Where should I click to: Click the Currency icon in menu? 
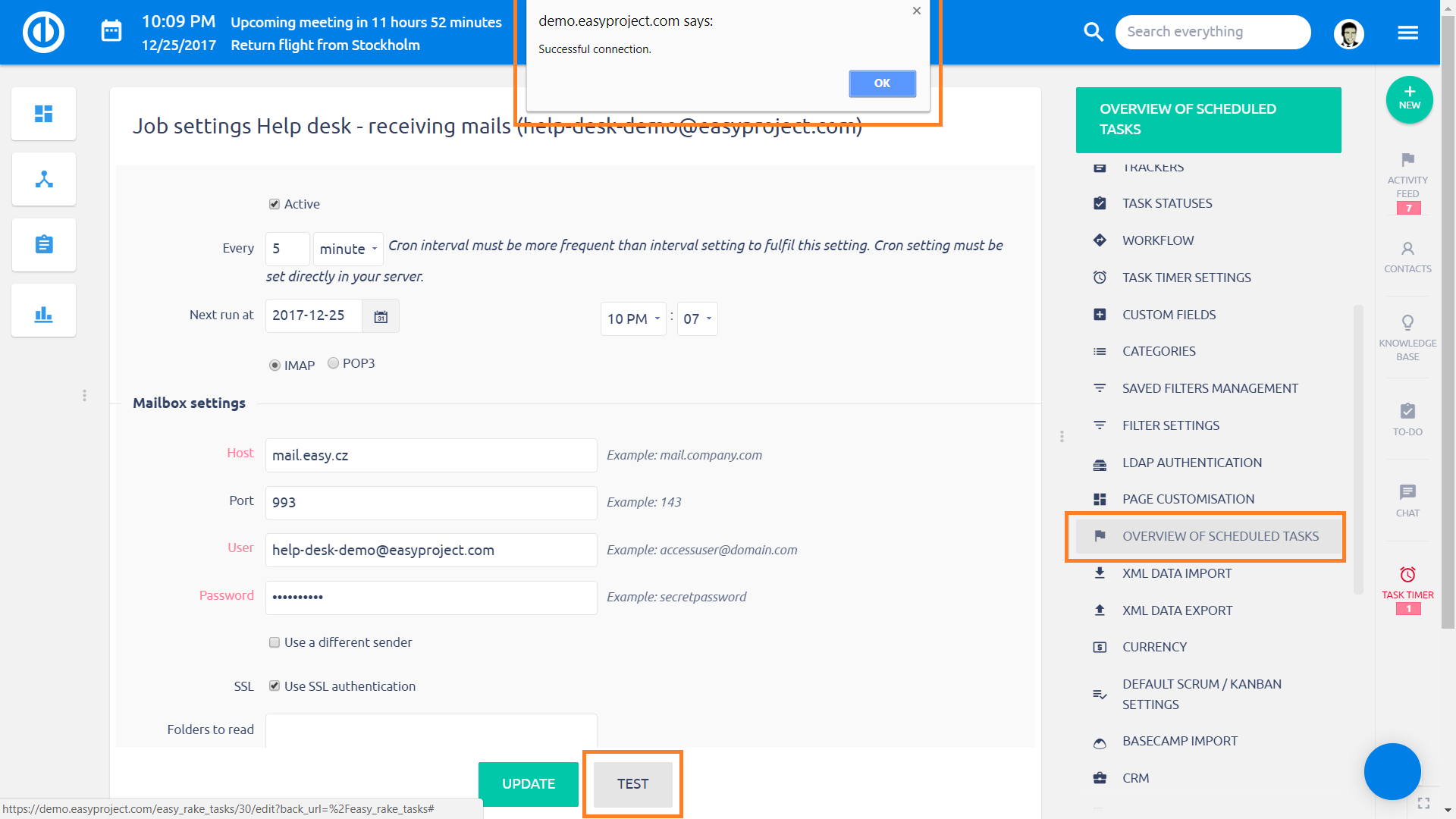click(1100, 647)
